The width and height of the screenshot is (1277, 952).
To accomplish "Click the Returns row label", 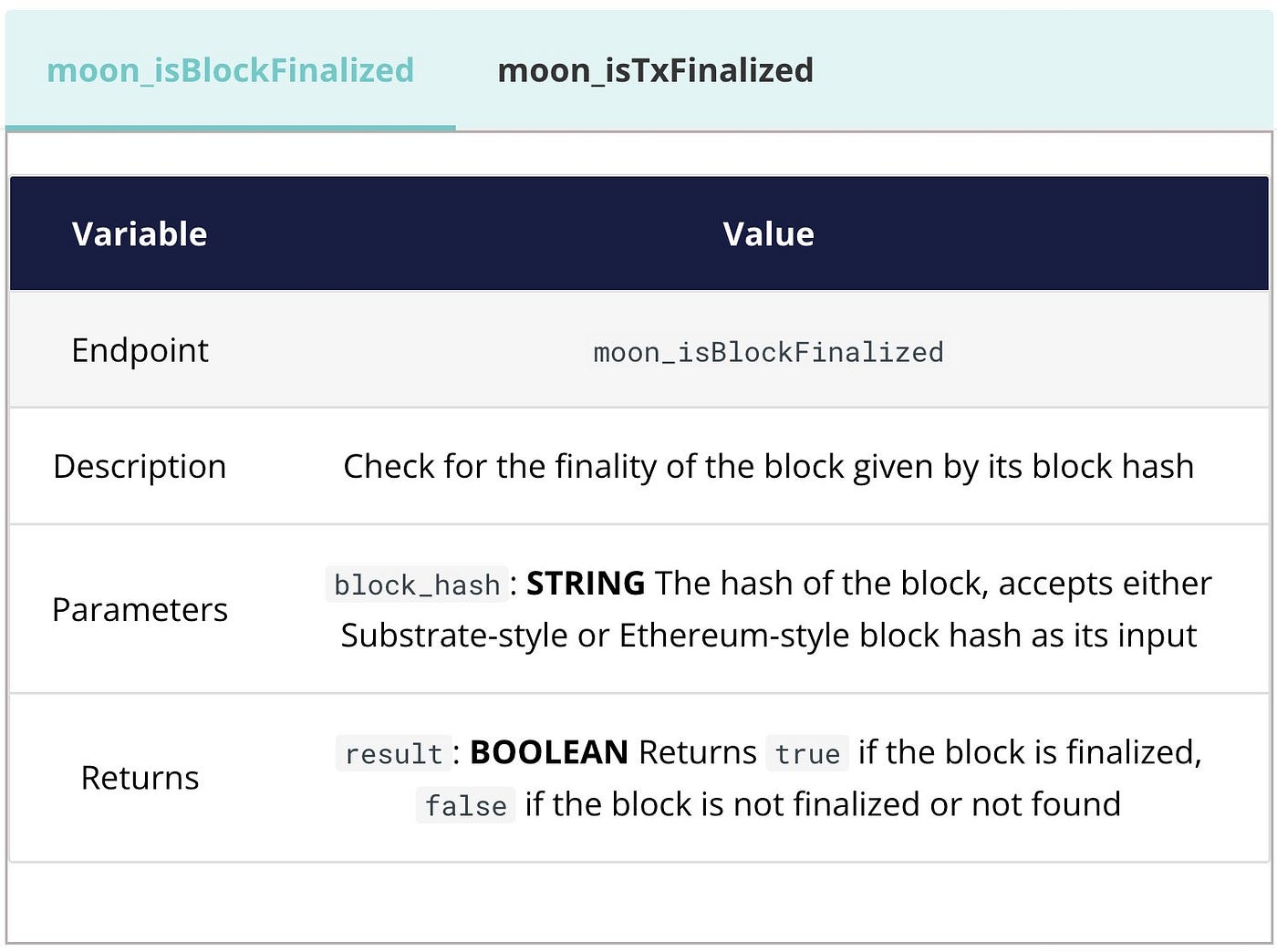I will click(140, 778).
